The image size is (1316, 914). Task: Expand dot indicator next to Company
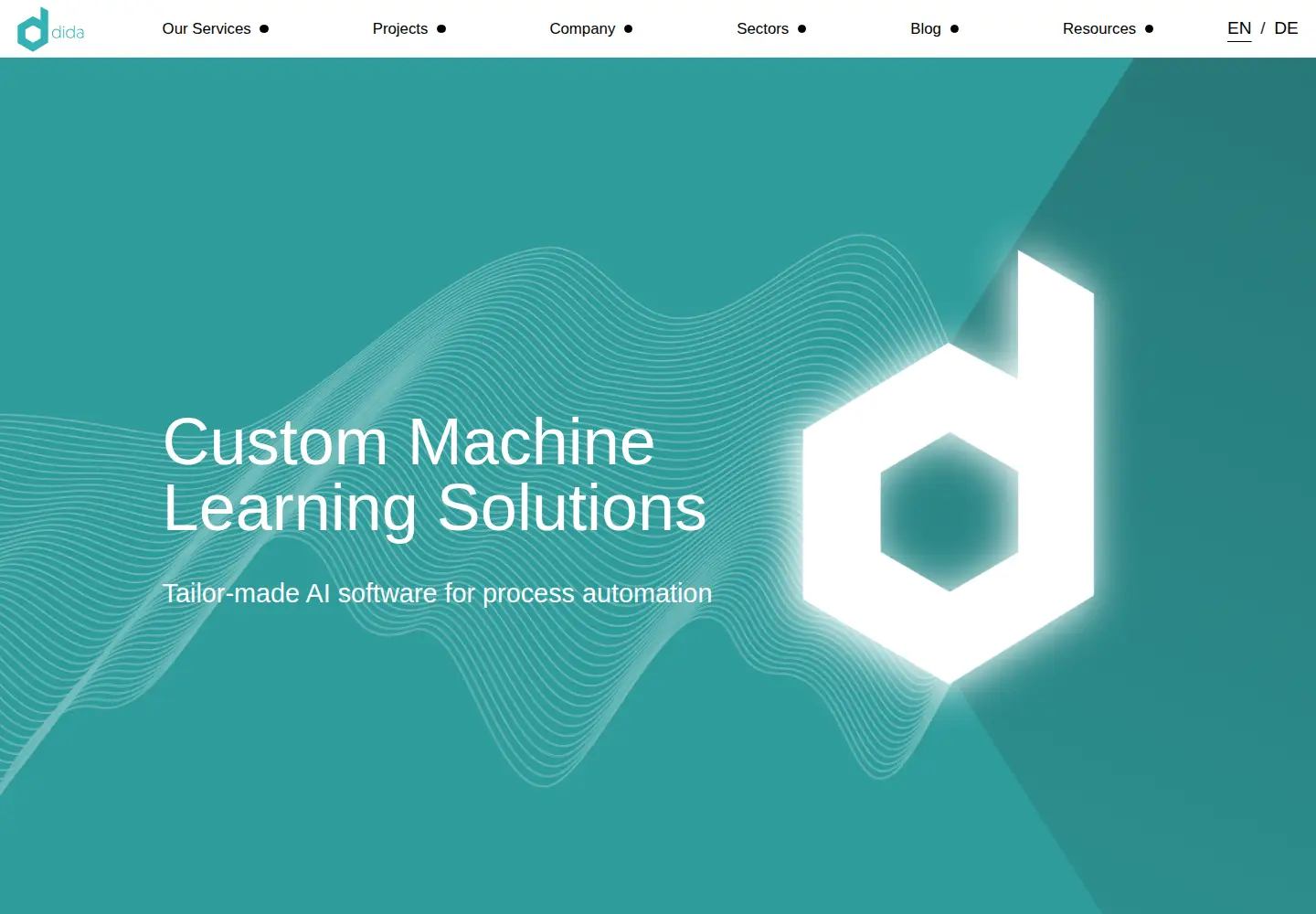tap(629, 29)
